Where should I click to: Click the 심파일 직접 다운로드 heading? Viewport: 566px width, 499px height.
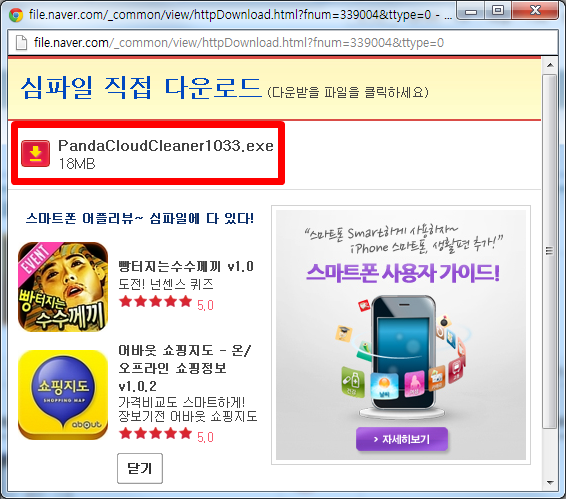coord(141,88)
